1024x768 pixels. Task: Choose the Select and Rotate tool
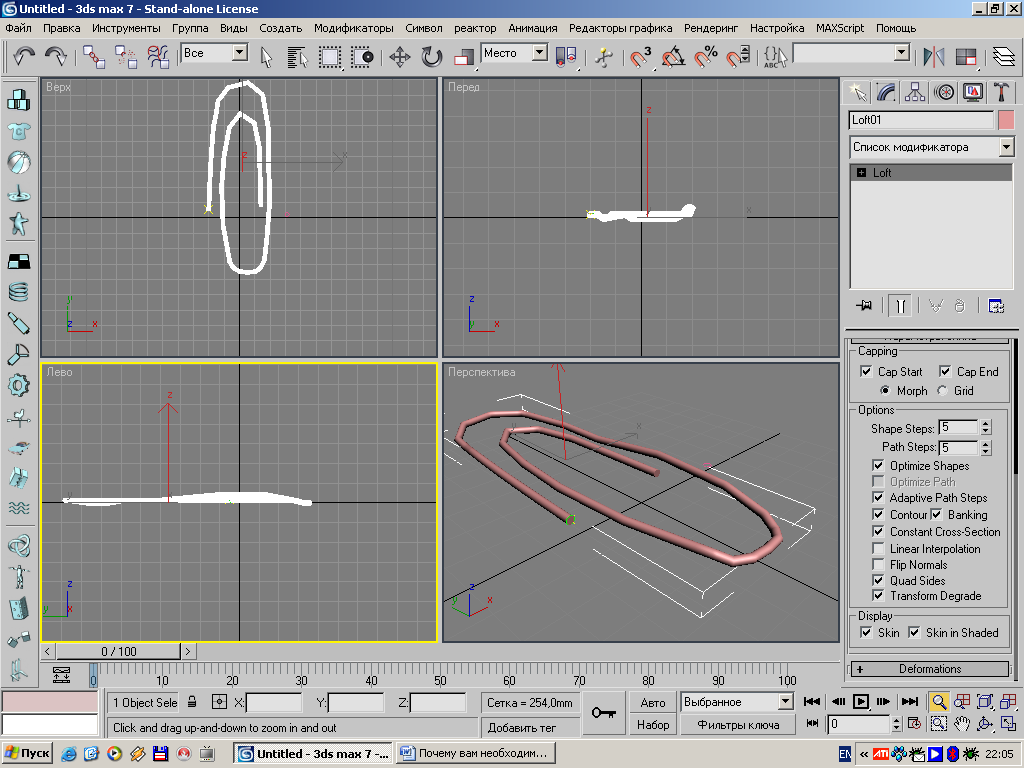(432, 57)
